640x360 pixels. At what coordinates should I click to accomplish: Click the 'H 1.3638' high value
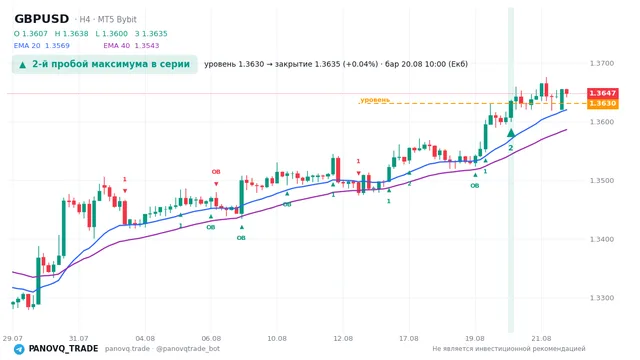[x=71, y=34]
